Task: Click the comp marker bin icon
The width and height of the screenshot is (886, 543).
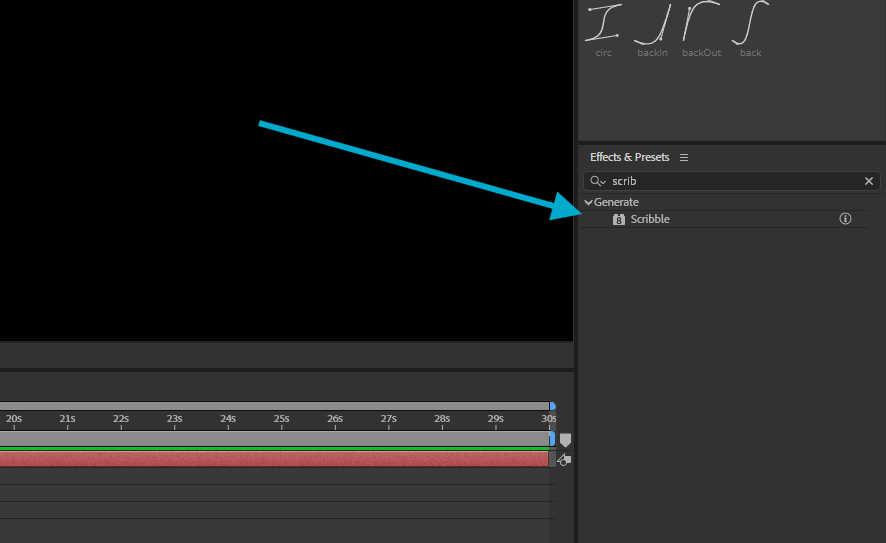Action: pos(565,440)
